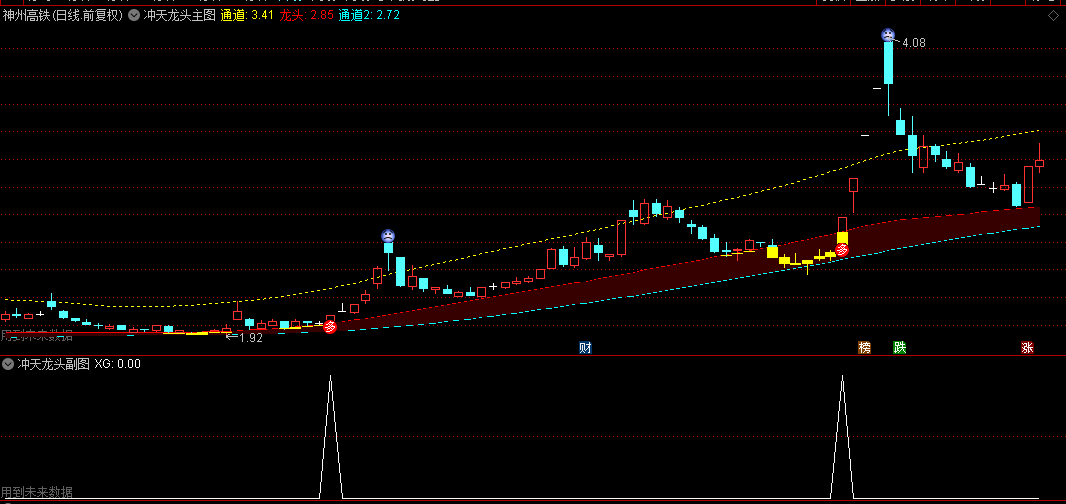Click the first white spike in sub chart
This screenshot has height=504, width=1066.
tap(330, 435)
